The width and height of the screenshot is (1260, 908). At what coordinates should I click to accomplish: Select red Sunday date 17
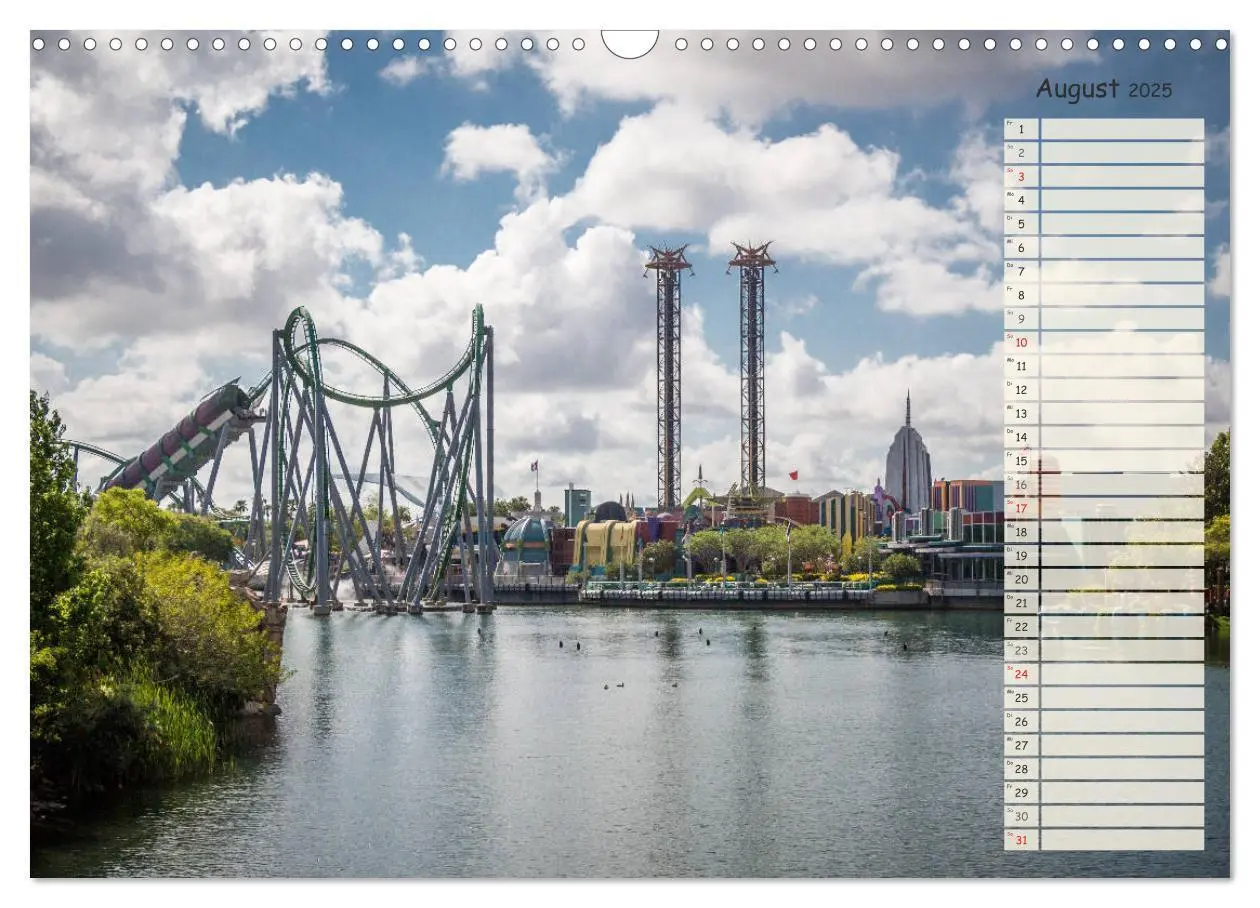coord(1021,508)
